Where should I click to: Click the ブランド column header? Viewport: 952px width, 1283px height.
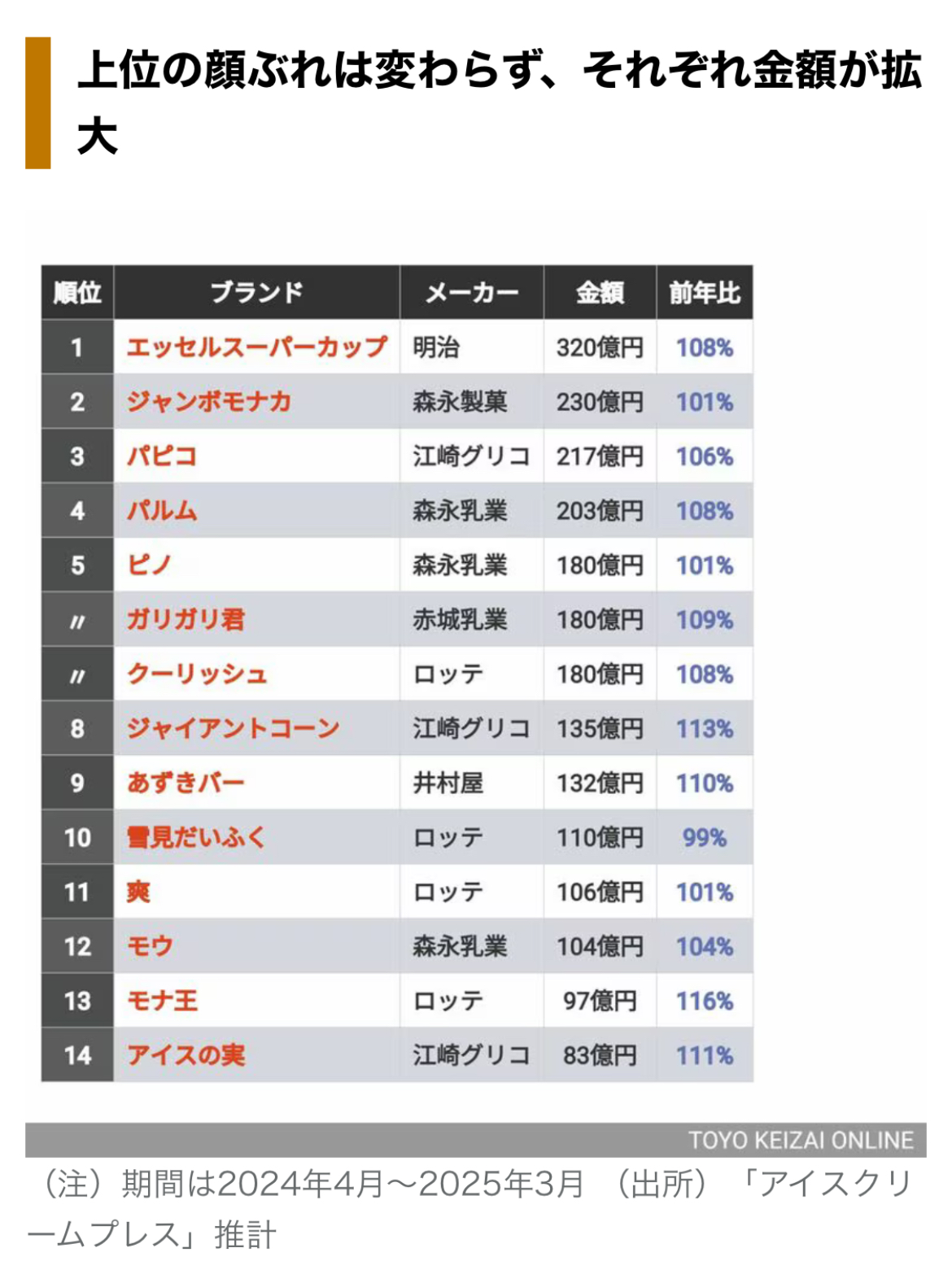click(x=256, y=292)
